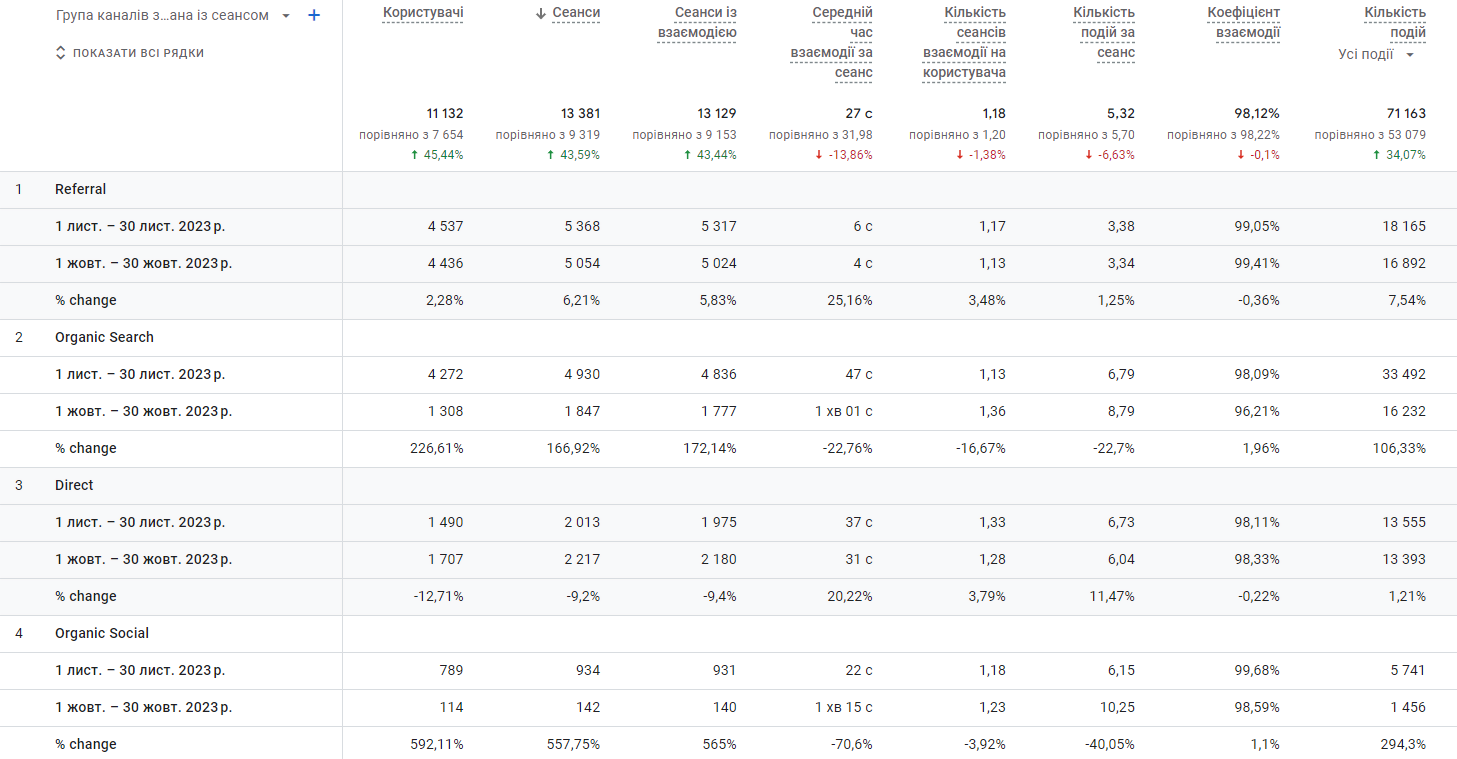The width and height of the screenshot is (1457, 759).
Task: Click Organic Search % change 226,61% cell
Action: pyautogui.click(x=438, y=449)
